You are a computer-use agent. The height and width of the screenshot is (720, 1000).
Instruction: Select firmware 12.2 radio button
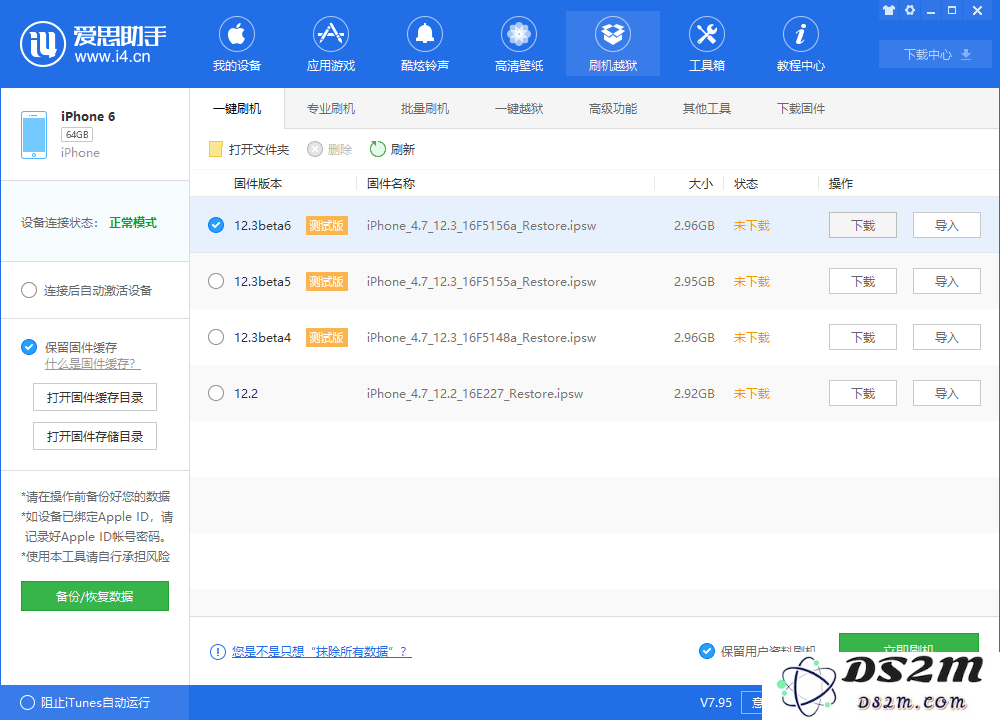pos(216,393)
